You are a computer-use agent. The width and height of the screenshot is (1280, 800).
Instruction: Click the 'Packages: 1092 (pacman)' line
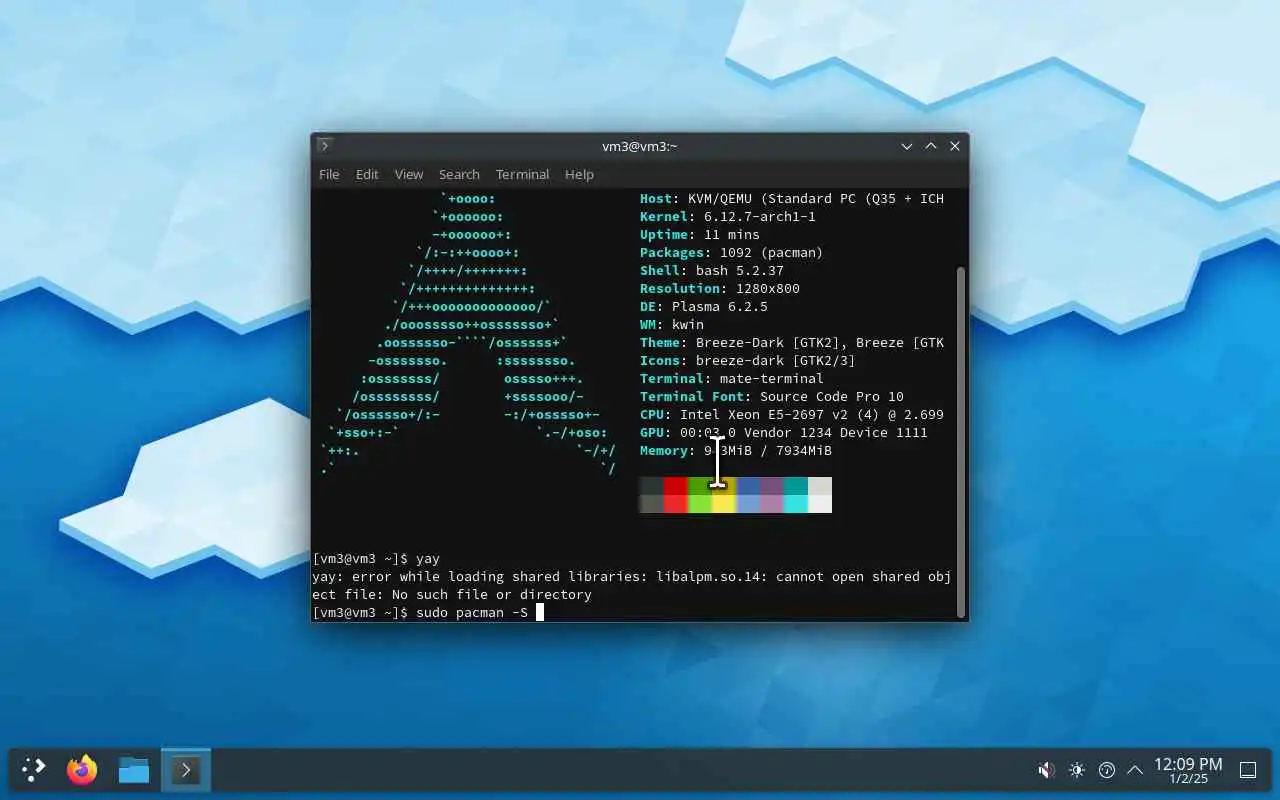pyautogui.click(x=732, y=252)
